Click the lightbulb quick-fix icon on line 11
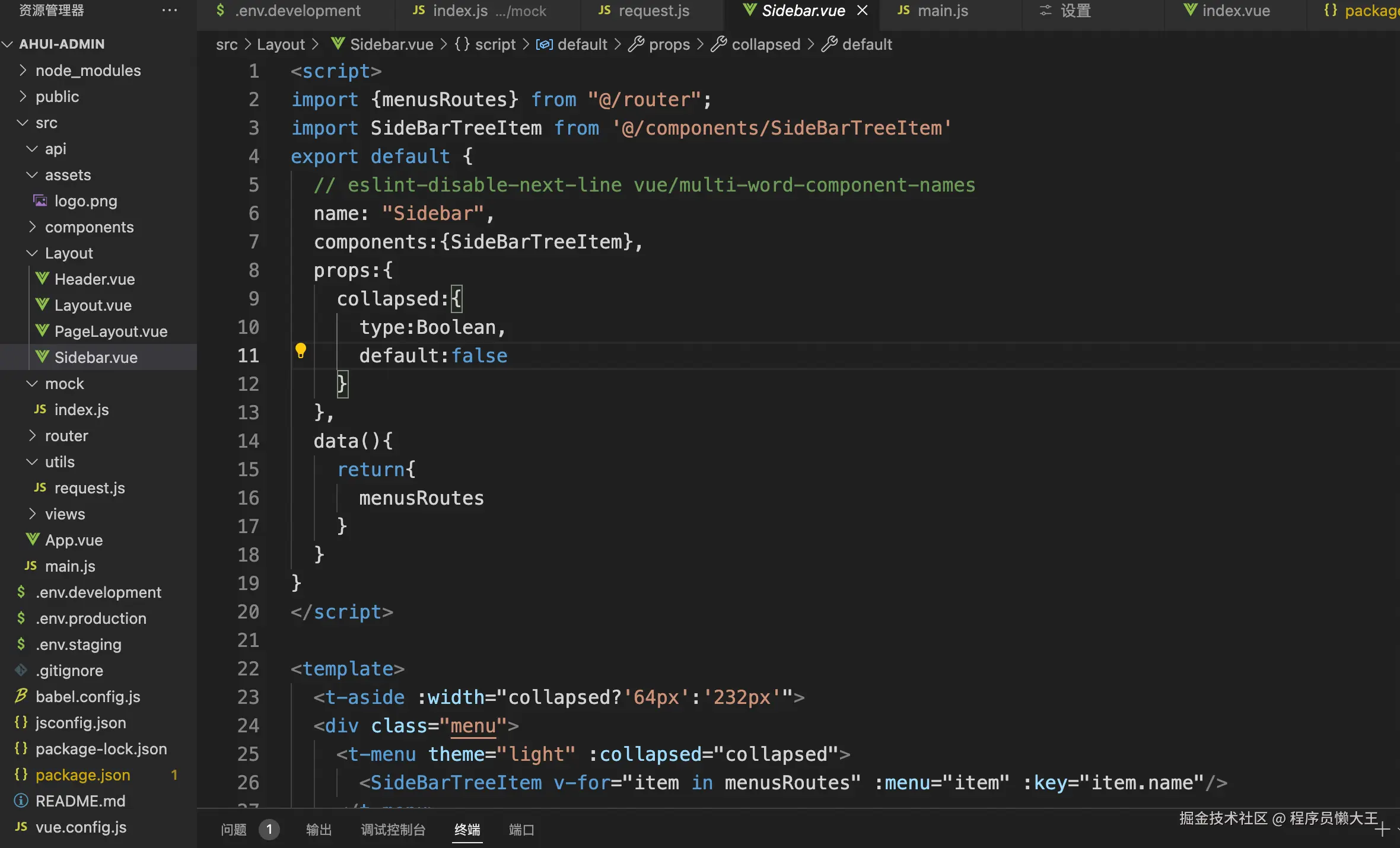 pos(301,350)
